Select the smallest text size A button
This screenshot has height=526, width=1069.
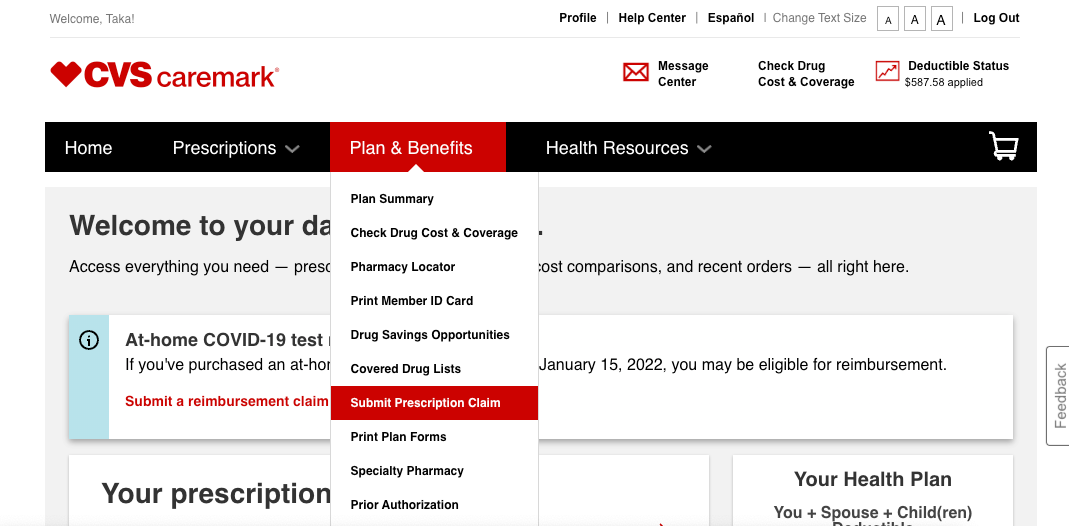click(888, 20)
